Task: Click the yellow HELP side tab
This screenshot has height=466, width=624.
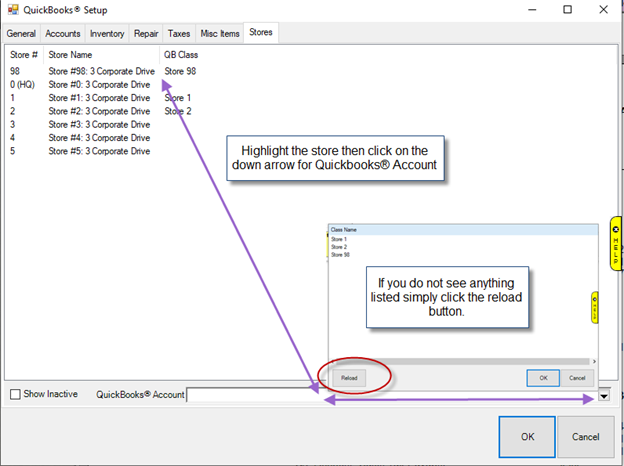Action: point(615,243)
